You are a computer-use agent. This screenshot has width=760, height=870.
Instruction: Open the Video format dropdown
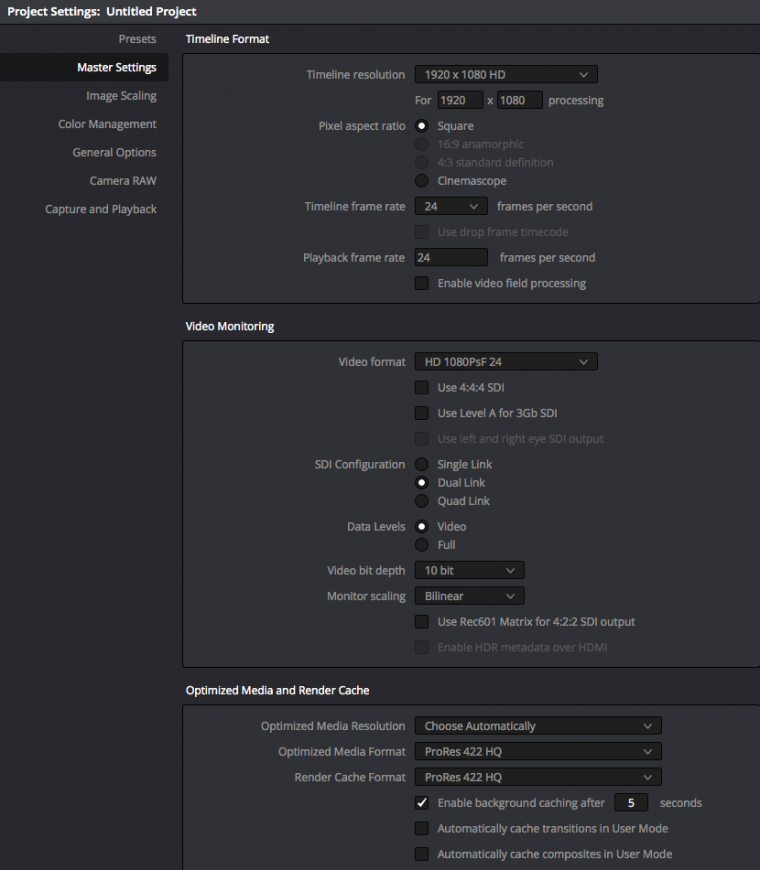506,362
